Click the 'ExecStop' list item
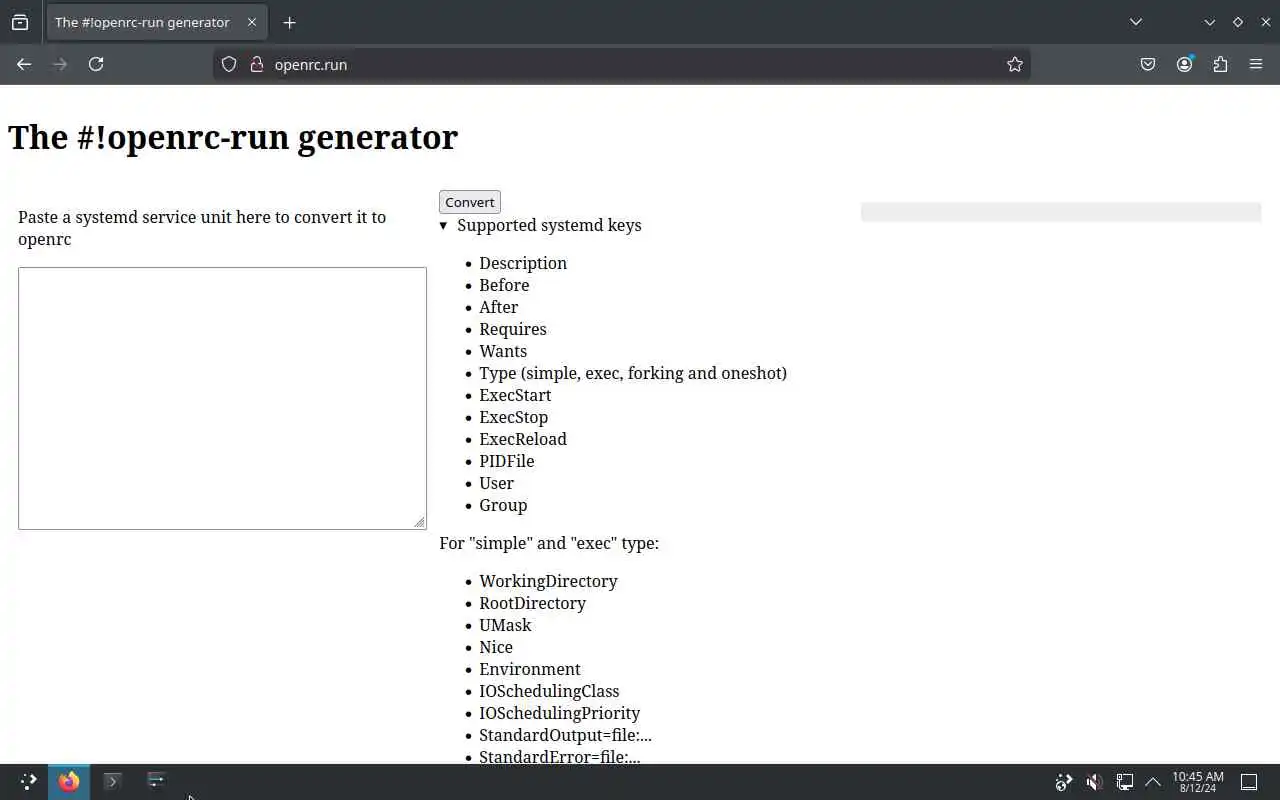1280x800 pixels. point(514,417)
